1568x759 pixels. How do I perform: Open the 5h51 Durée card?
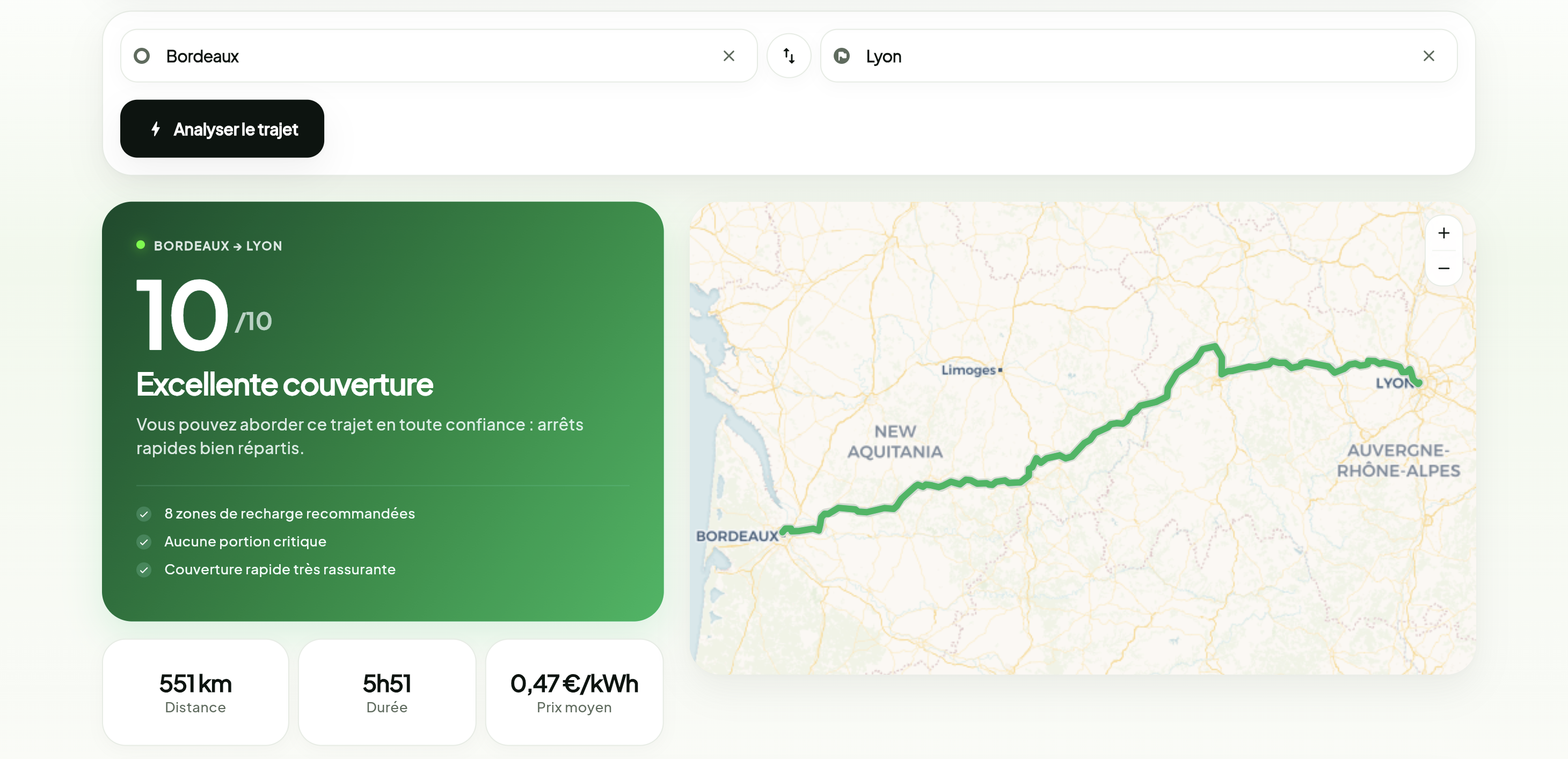(387, 692)
